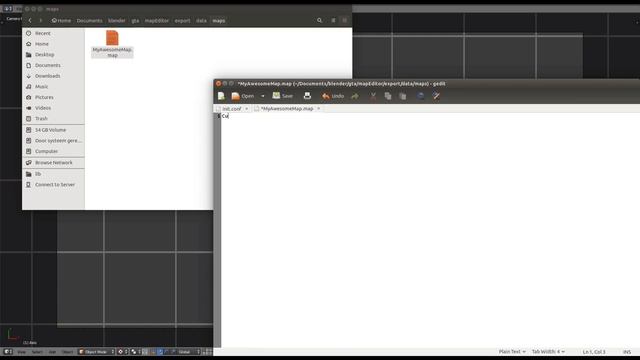Switch file manager to grid view

[x=344, y=20]
